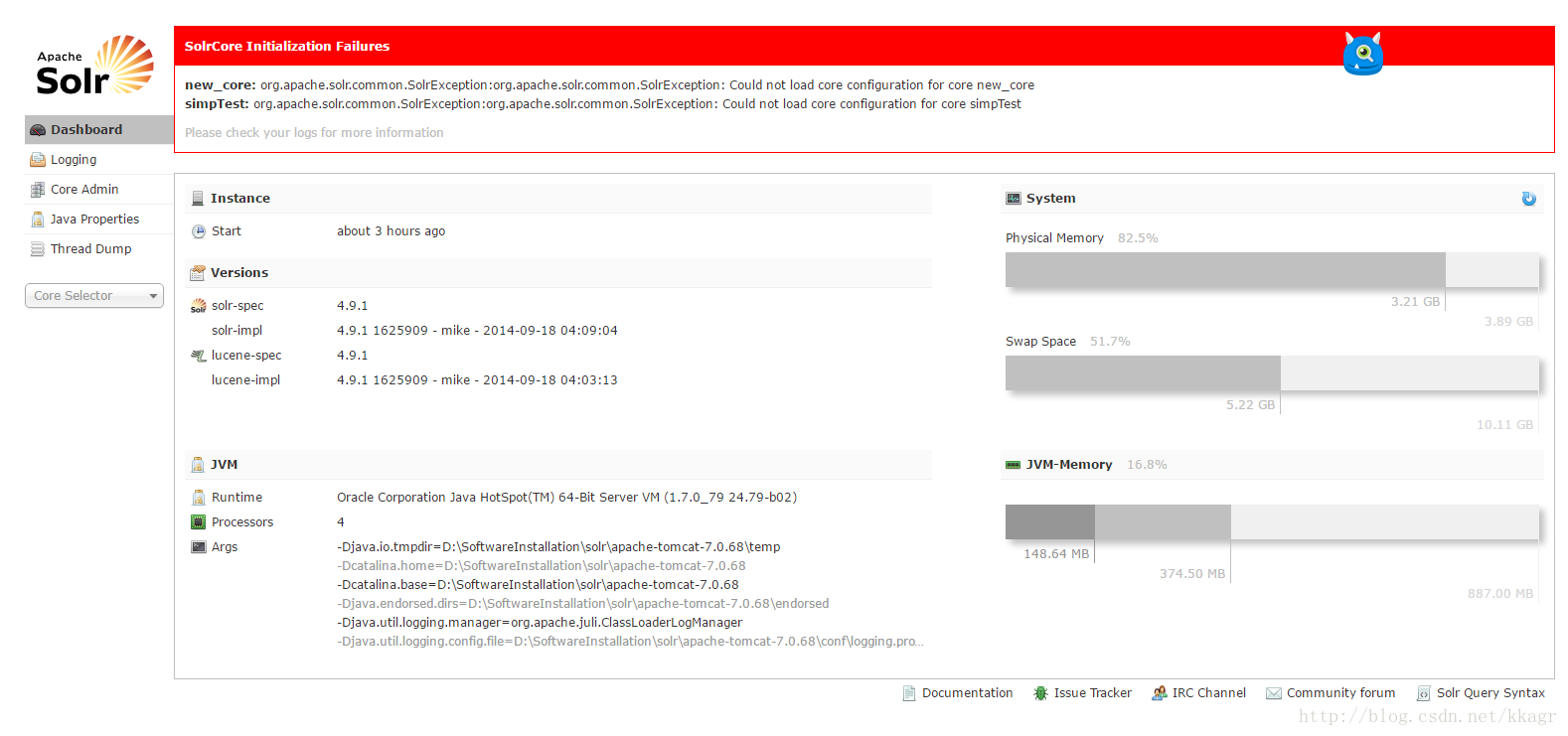Click the blue monster mascot icon

point(1363,54)
